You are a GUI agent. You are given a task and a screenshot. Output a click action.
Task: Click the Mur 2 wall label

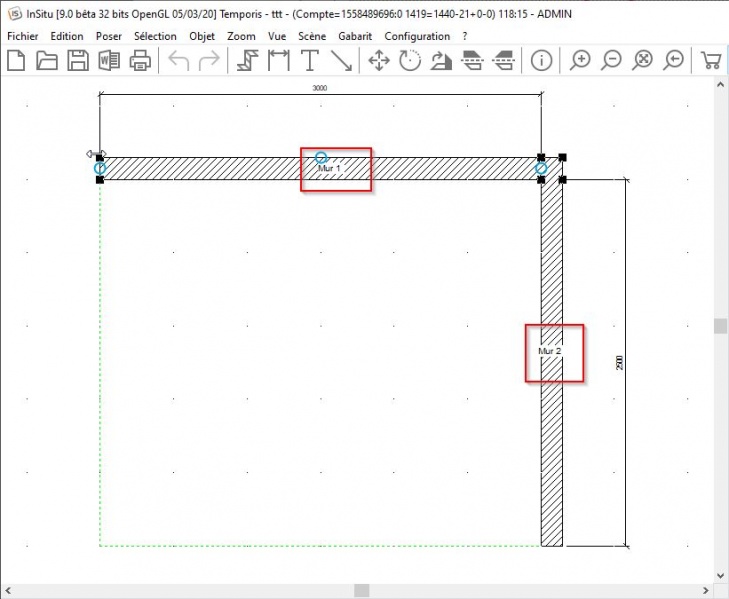[550, 352]
